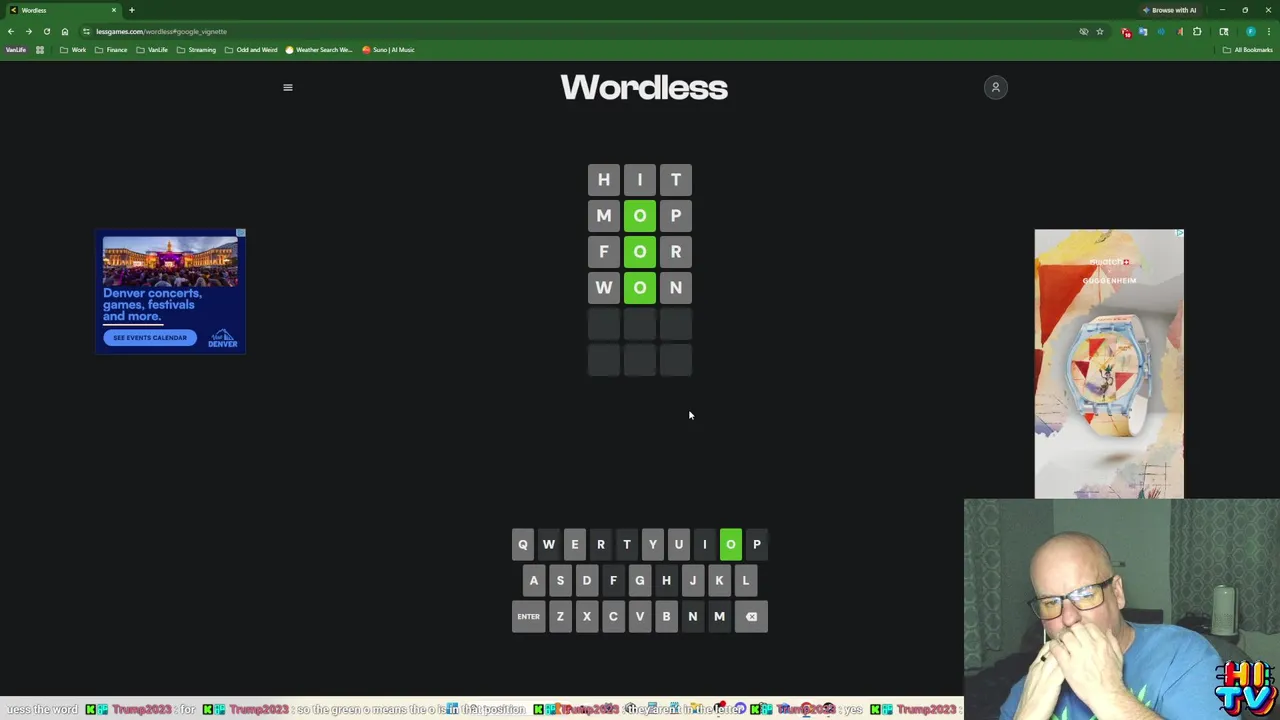Select the U key on the on-screen keyboard
The height and width of the screenshot is (720, 1280).
pos(678,544)
